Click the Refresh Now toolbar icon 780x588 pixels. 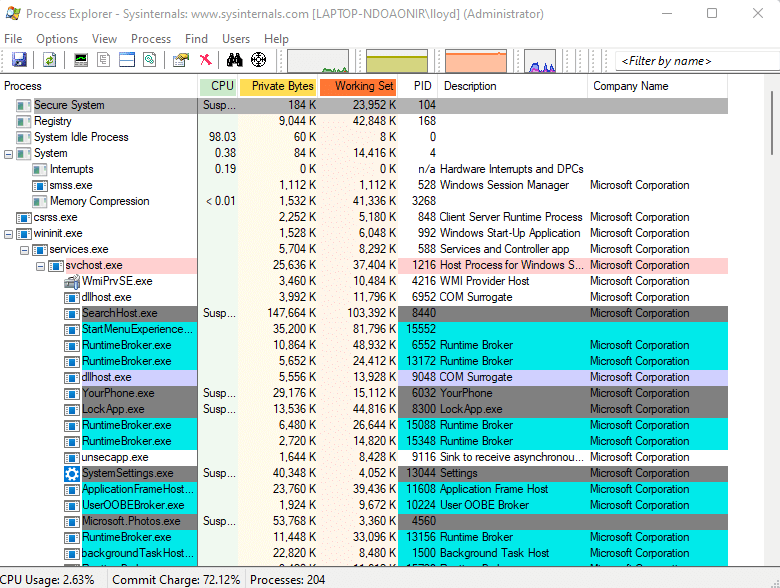point(48,60)
